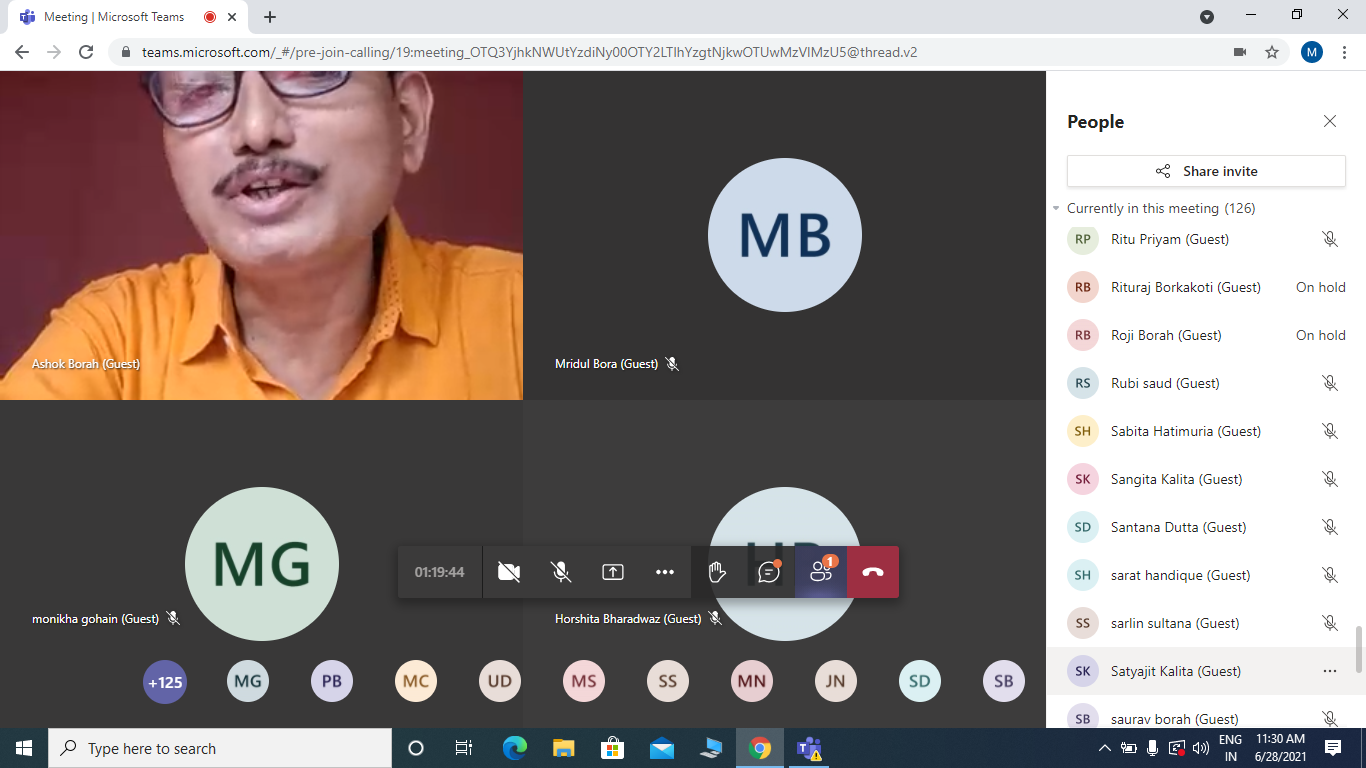Open the Windows notification center
The image size is (1366, 768).
coord(1333,748)
